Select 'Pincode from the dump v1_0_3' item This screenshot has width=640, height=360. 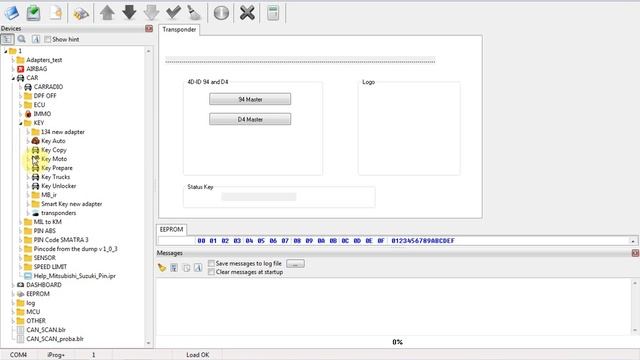tap(76, 249)
